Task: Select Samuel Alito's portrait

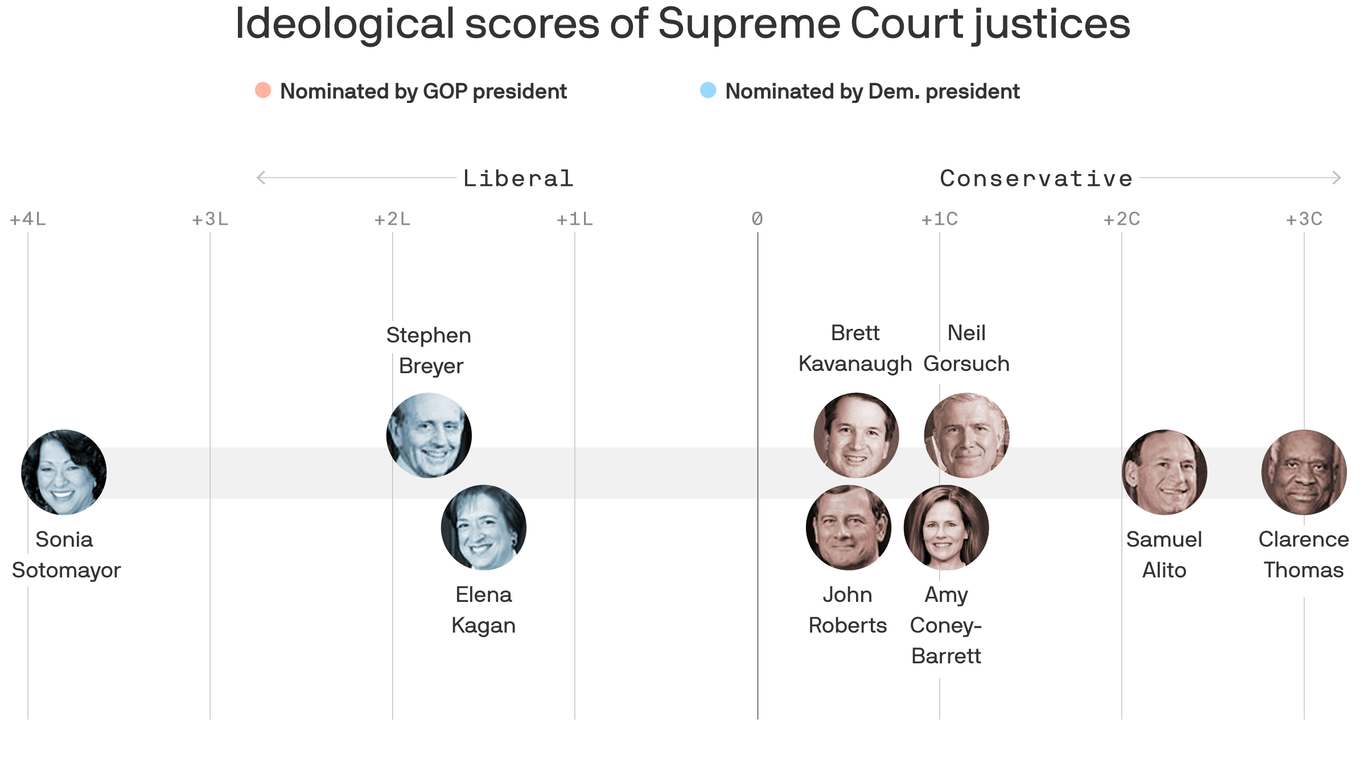Action: tap(1164, 473)
